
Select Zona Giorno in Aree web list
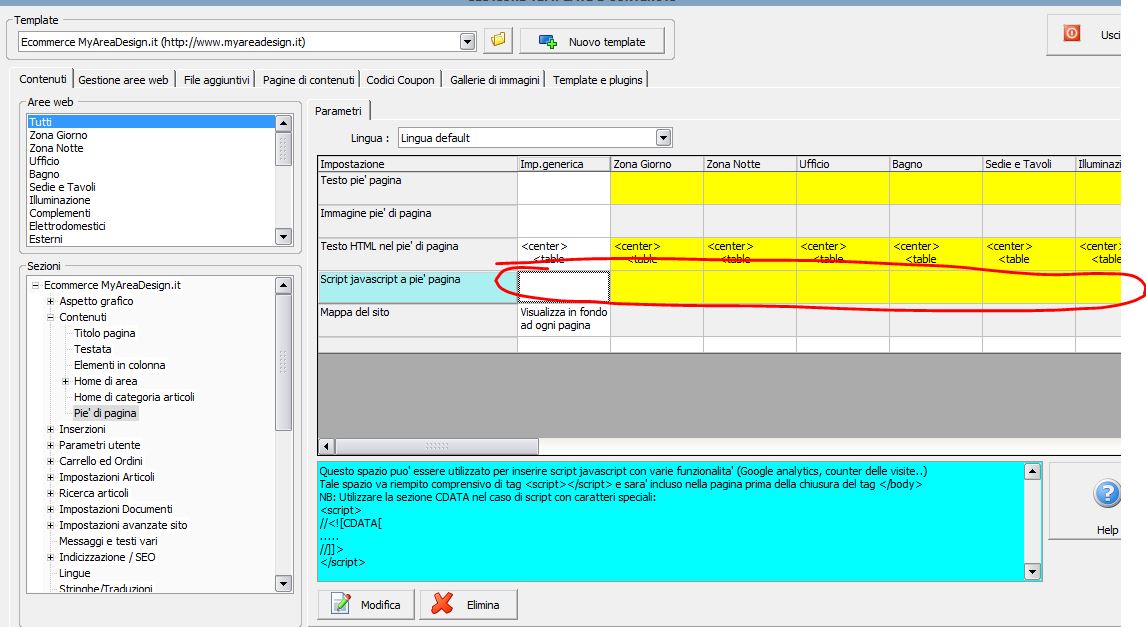pyautogui.click(x=150, y=135)
